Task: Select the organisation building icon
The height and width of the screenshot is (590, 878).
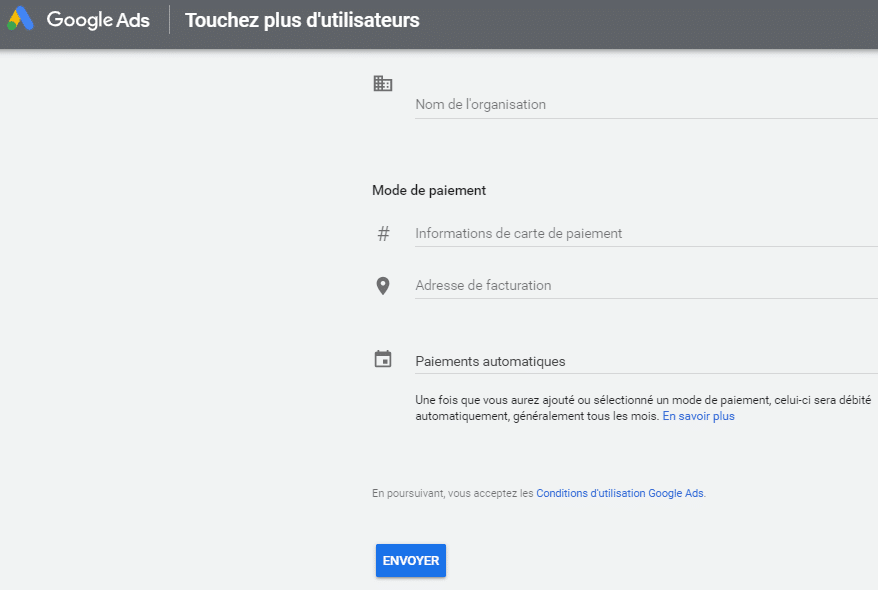Action: pyautogui.click(x=383, y=83)
